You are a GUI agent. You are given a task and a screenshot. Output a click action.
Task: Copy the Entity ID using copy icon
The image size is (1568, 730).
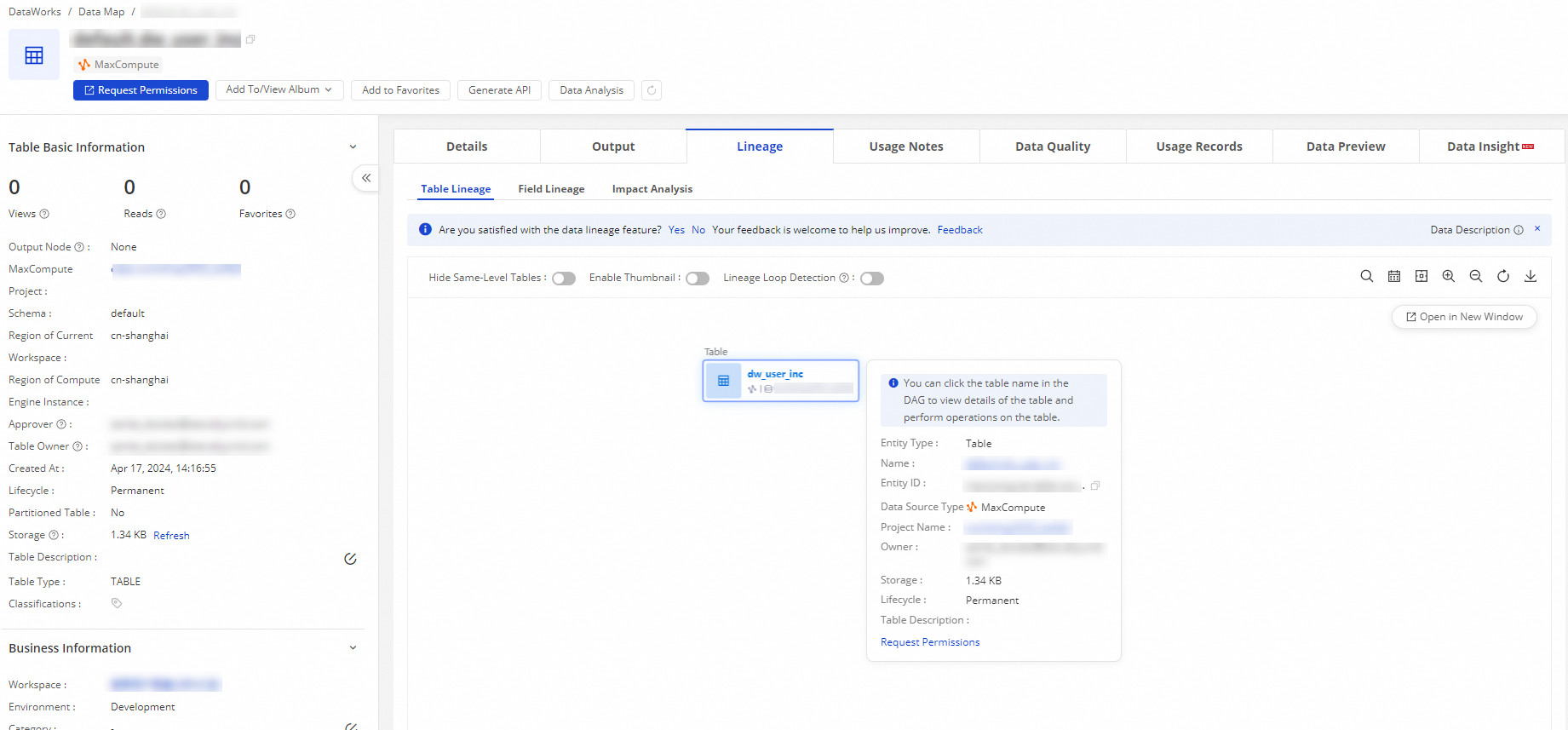(x=1095, y=486)
